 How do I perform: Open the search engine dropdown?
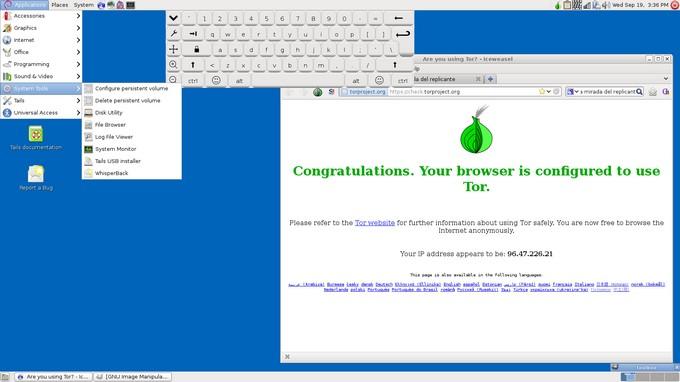pyautogui.click(x=572, y=92)
